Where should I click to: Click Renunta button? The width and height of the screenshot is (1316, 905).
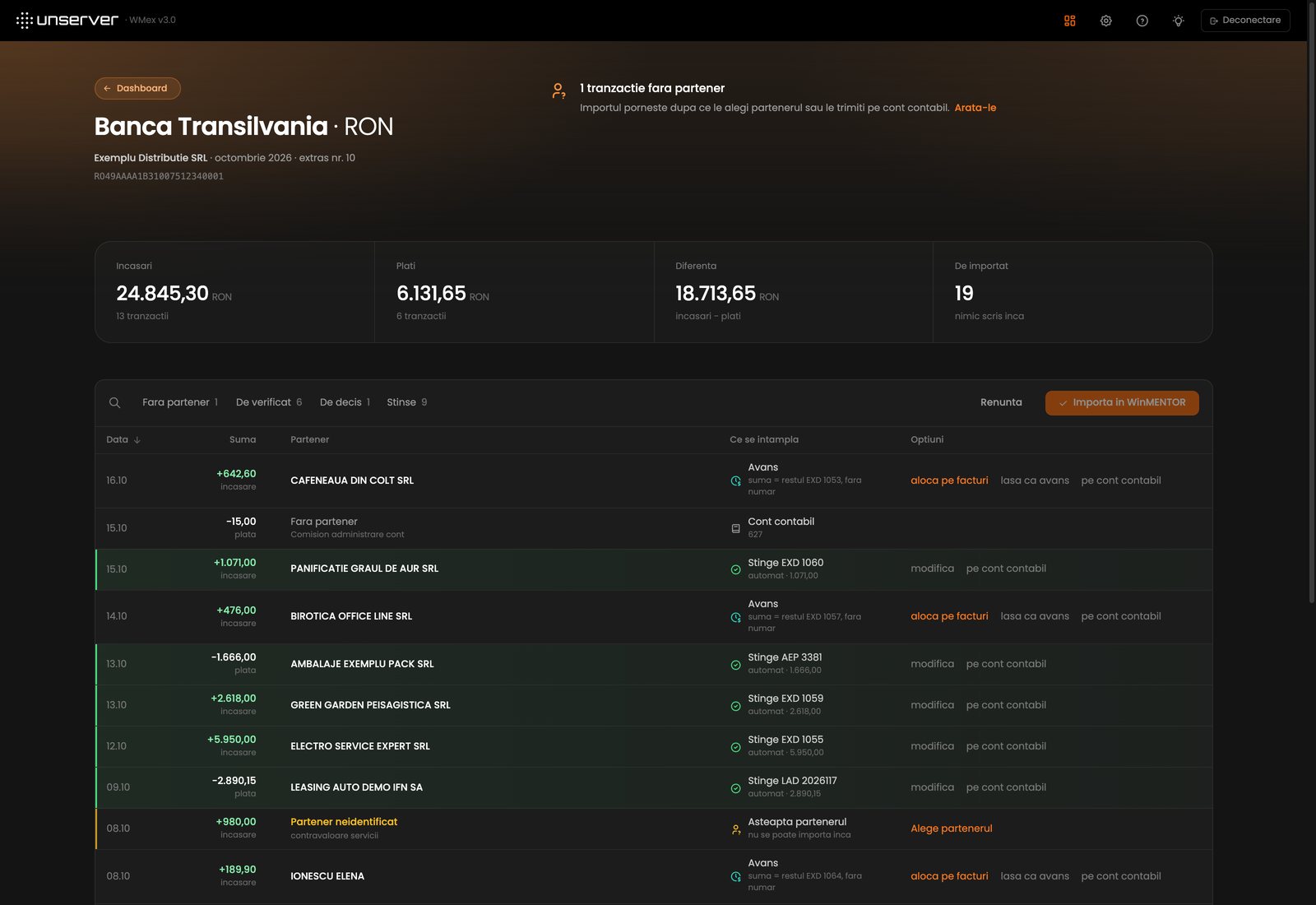pos(1001,402)
